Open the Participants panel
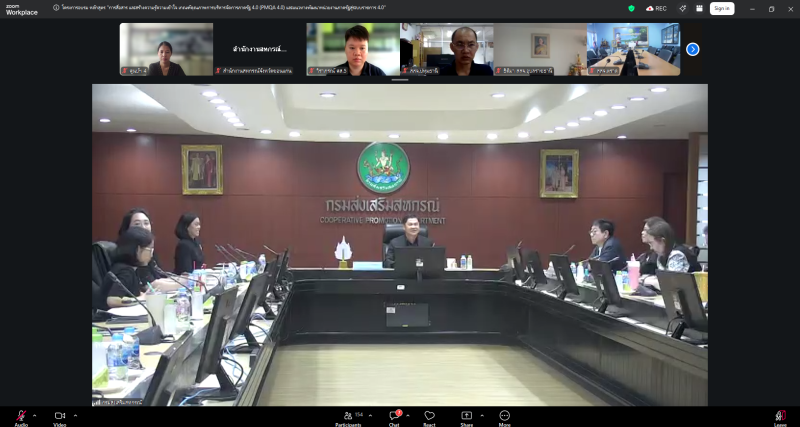This screenshot has width=800, height=427. [x=349, y=416]
